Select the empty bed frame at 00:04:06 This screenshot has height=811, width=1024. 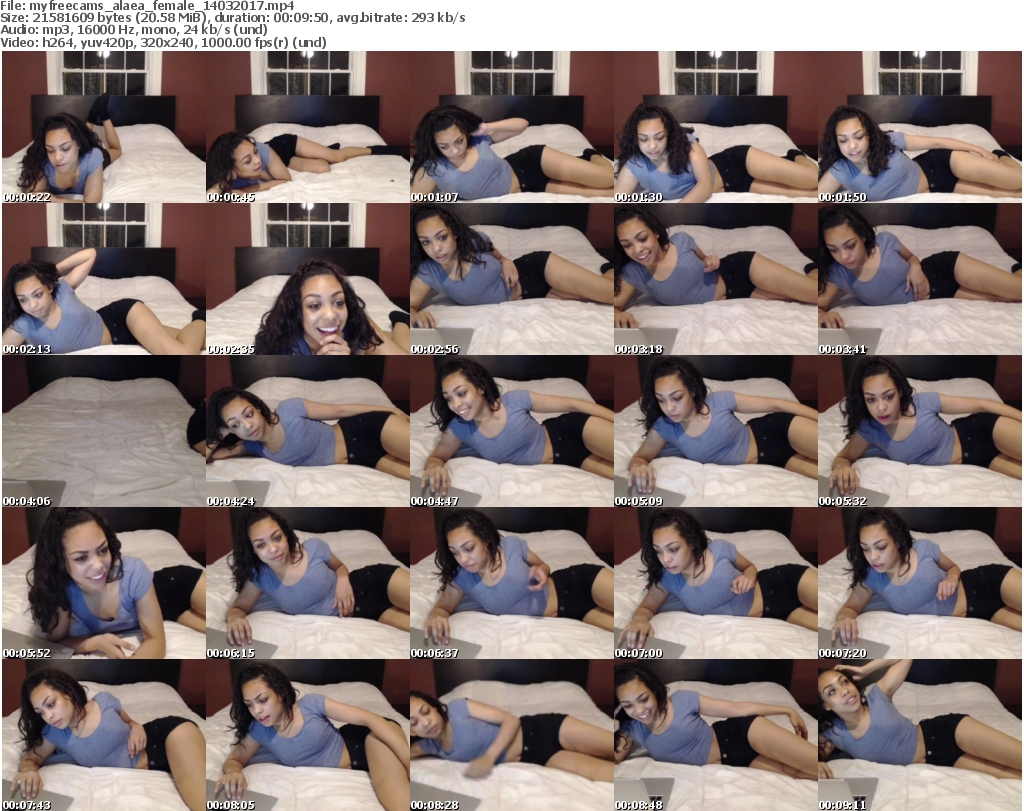click(x=104, y=431)
